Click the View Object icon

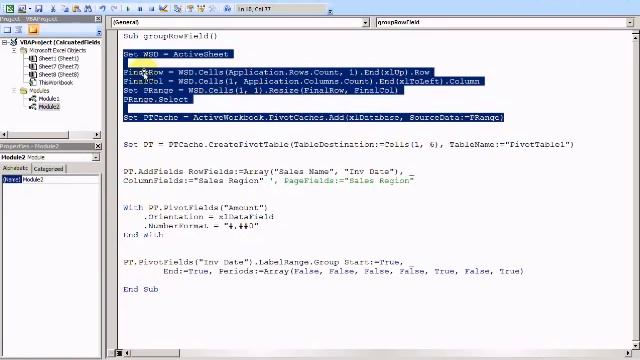point(19,30)
